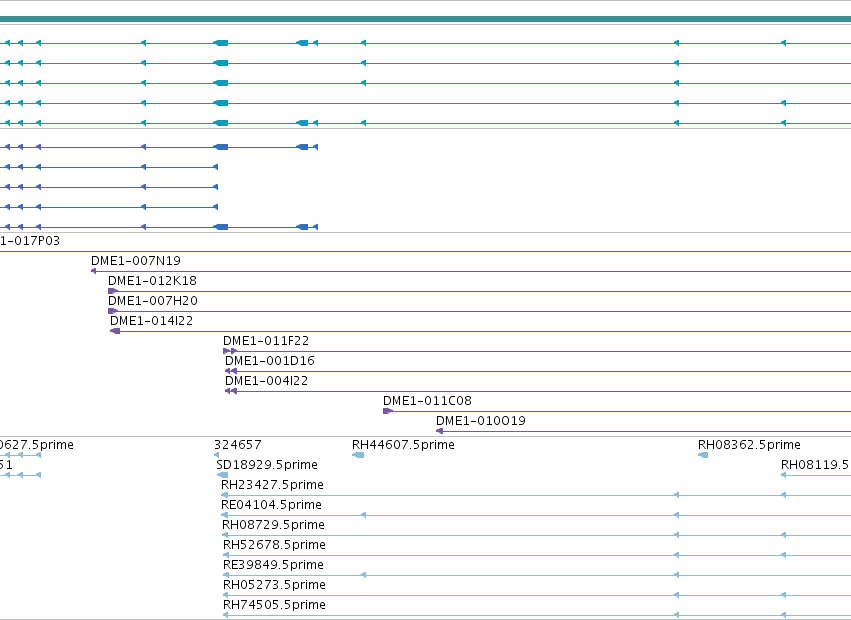Select the DME1-007N19 label
851x620 pixels.
click(136, 261)
